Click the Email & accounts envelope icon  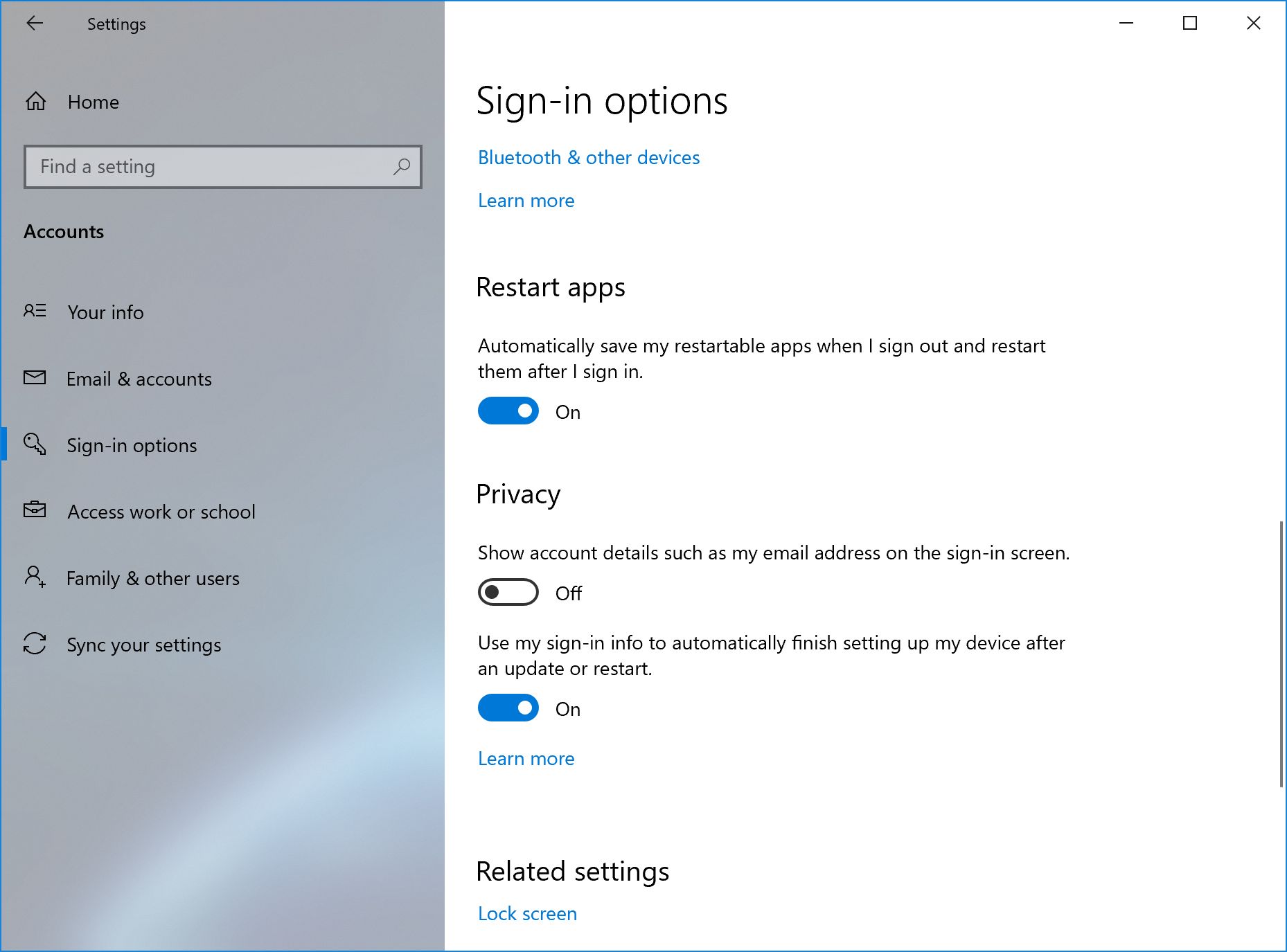pos(35,379)
